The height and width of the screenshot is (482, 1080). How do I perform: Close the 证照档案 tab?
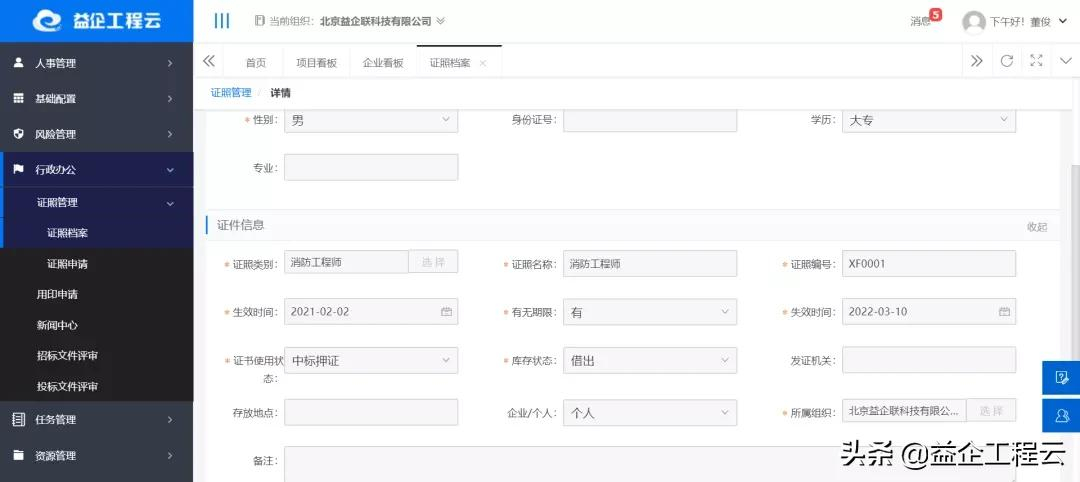point(483,63)
